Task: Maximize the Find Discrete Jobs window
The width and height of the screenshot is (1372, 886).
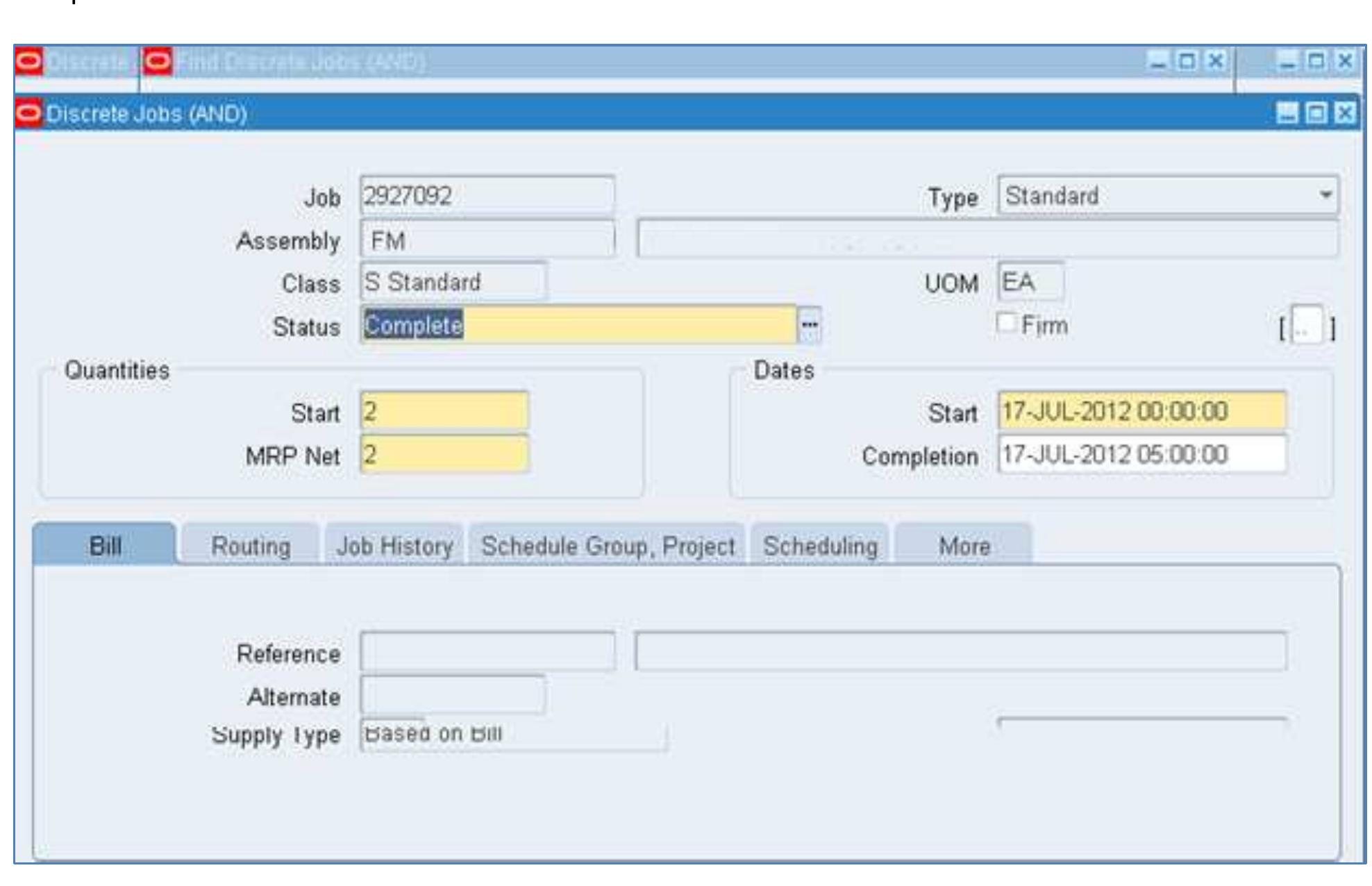Action: pyautogui.click(x=1187, y=62)
